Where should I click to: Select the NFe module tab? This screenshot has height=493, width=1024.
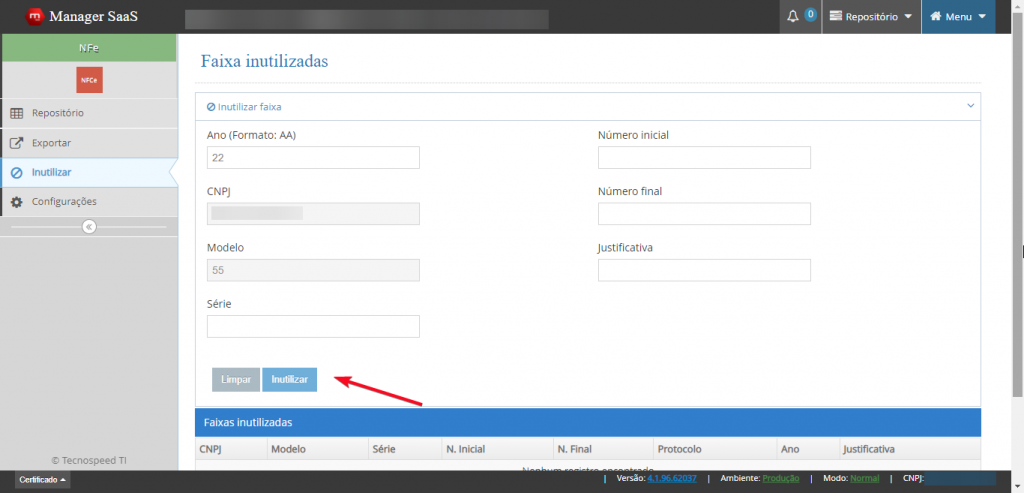89,48
